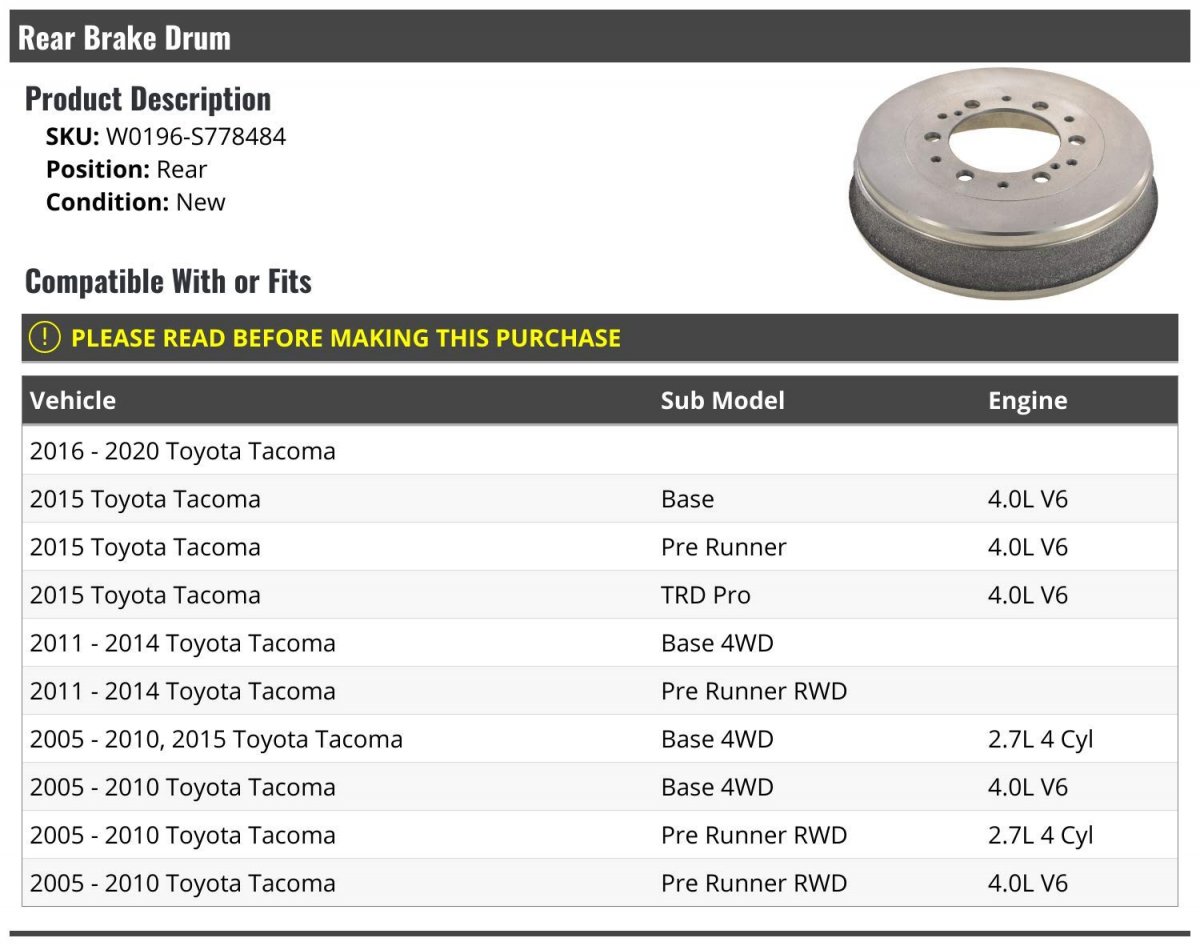
Task: Click the SKU W0196-S778484 text
Action: (x=166, y=137)
